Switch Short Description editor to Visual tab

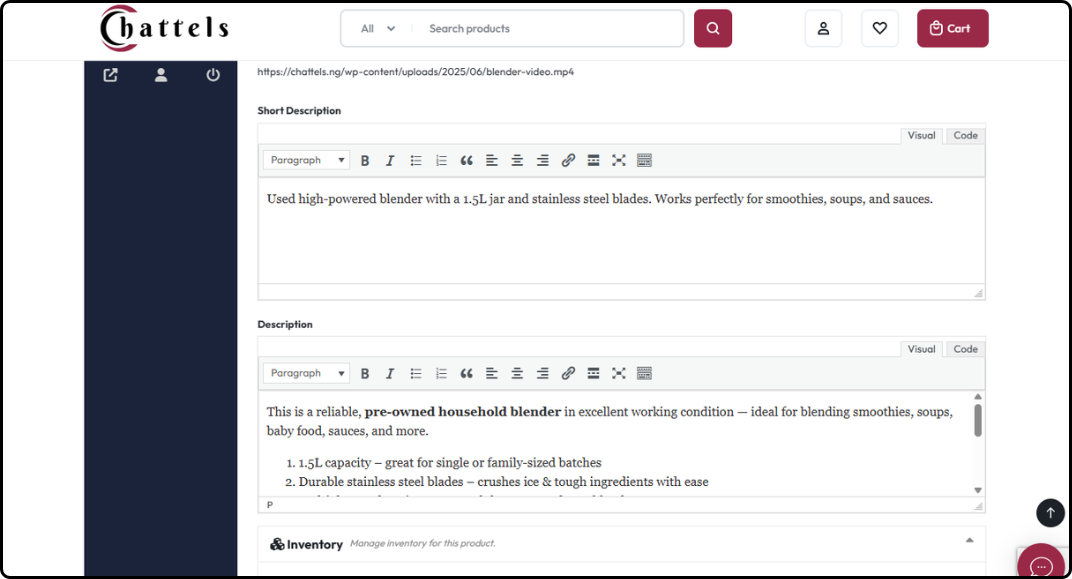point(921,135)
